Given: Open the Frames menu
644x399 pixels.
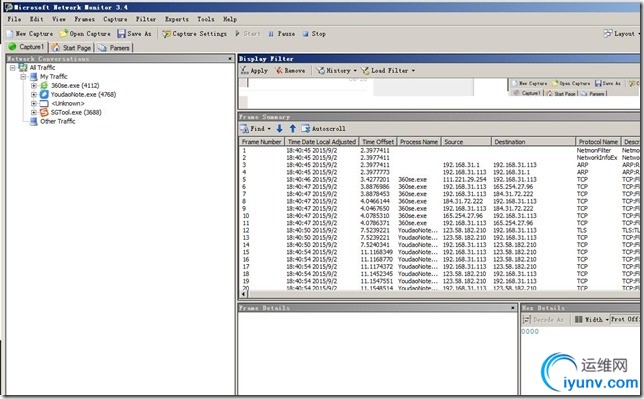Looking at the screenshot, I should coord(85,19).
